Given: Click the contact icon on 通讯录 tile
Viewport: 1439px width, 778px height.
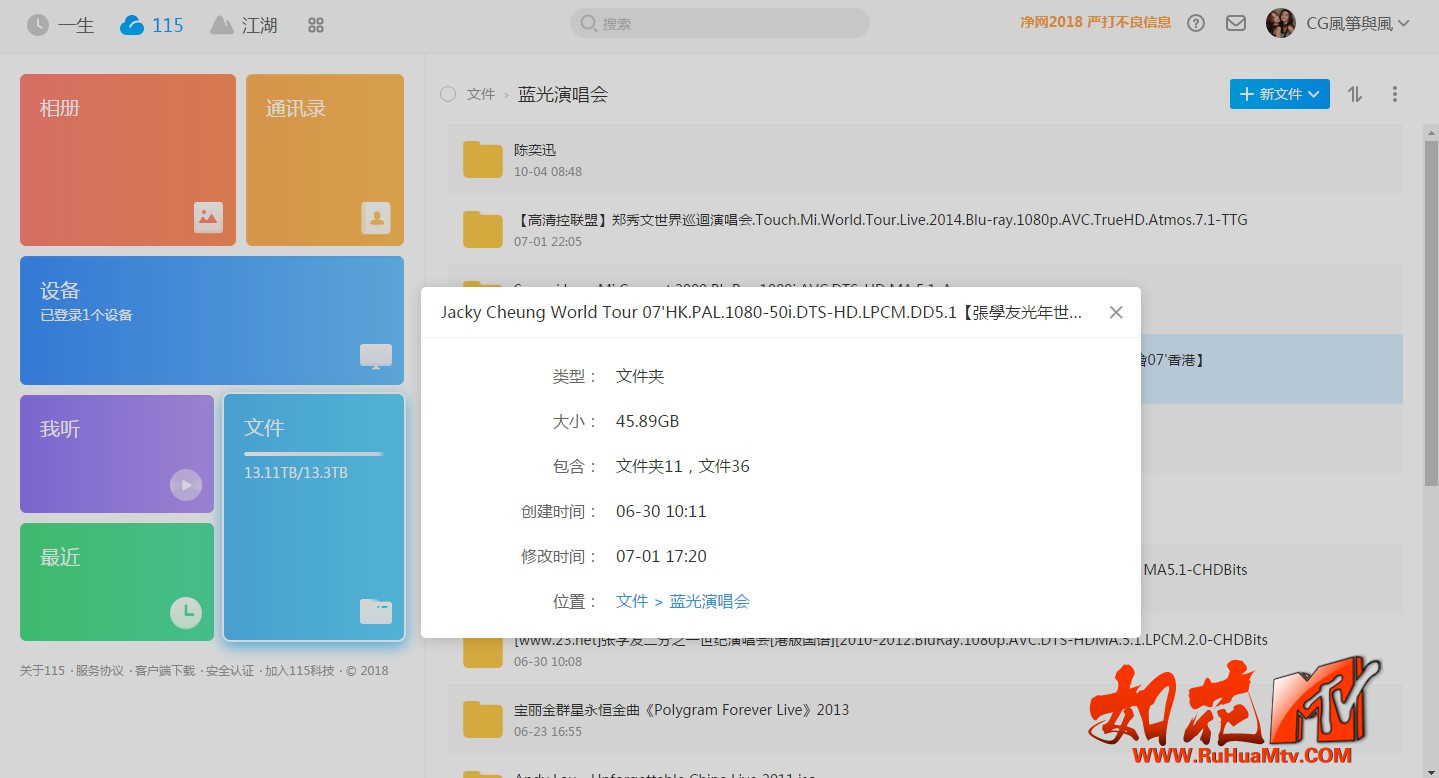Looking at the screenshot, I should click(x=376, y=217).
